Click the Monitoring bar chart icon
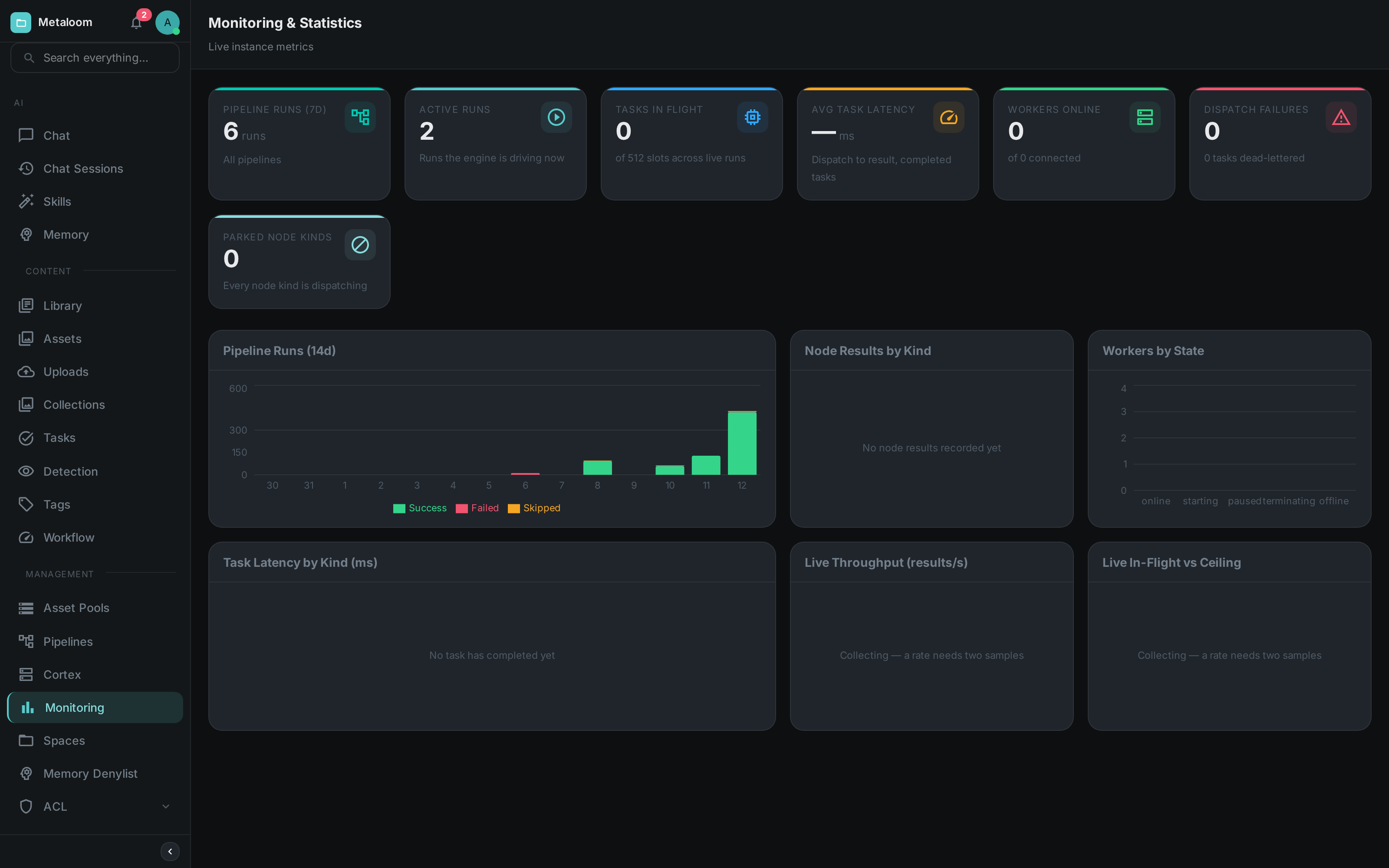 pyautogui.click(x=27, y=707)
